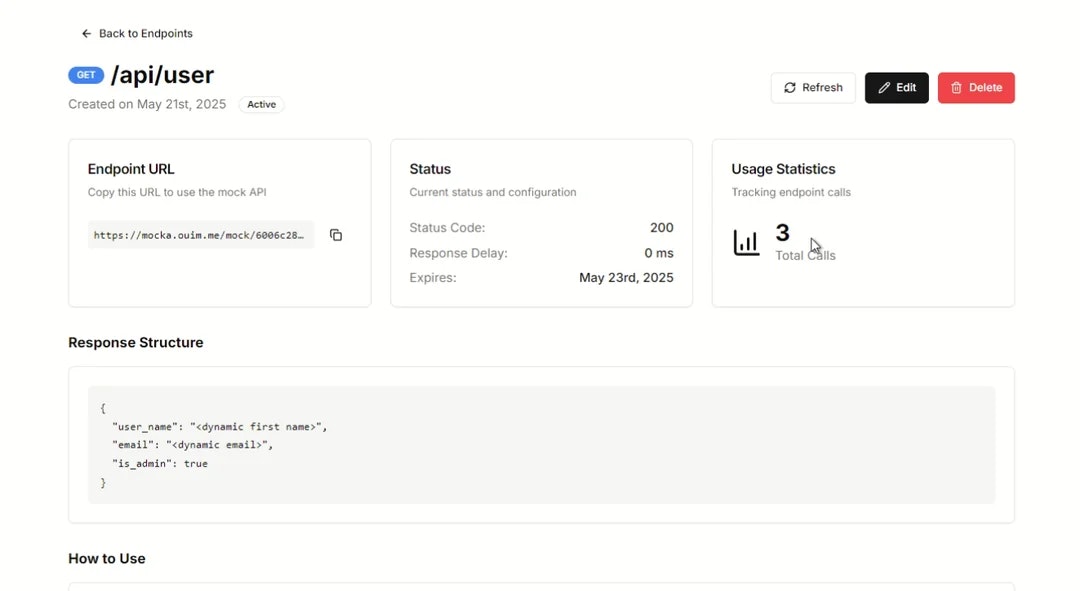The width and height of the screenshot is (1080, 591).
Task: Click the Response Delay value 0 ms
Action: 658,253
